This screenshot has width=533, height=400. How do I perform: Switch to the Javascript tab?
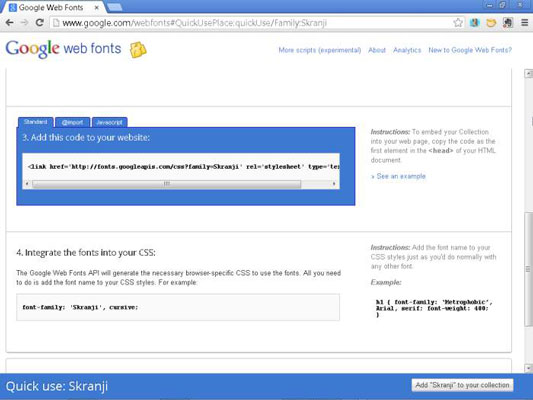point(109,122)
